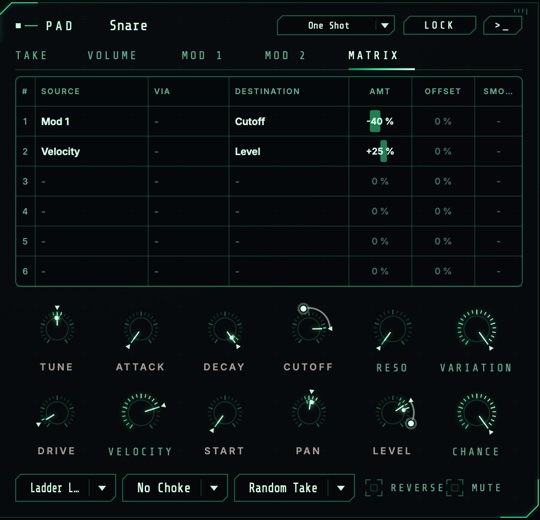This screenshot has height=520, width=540.
Task: Click the Chance knob
Action: (x=476, y=412)
